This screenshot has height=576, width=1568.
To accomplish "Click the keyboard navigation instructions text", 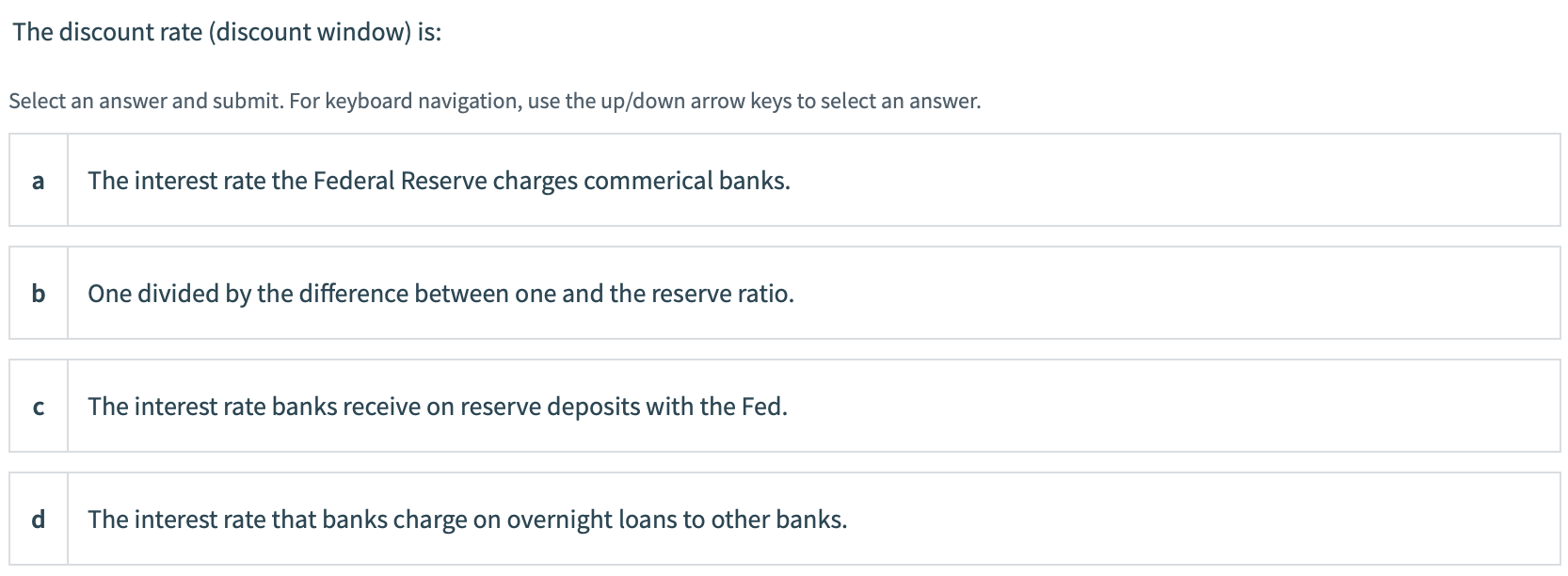I will click(494, 100).
